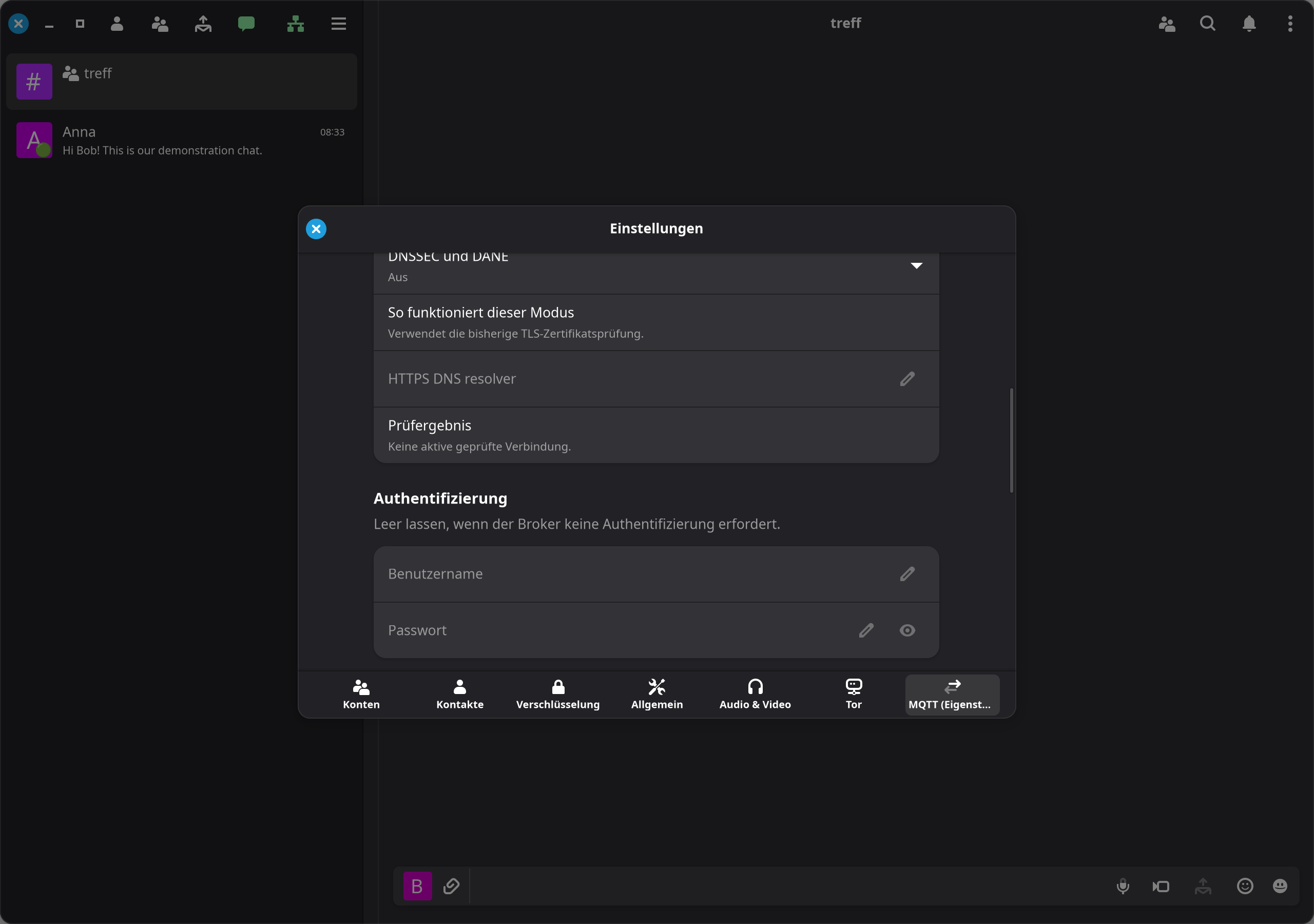The height and width of the screenshot is (924, 1314).
Task: Open the treff group chat entry
Action: click(181, 82)
